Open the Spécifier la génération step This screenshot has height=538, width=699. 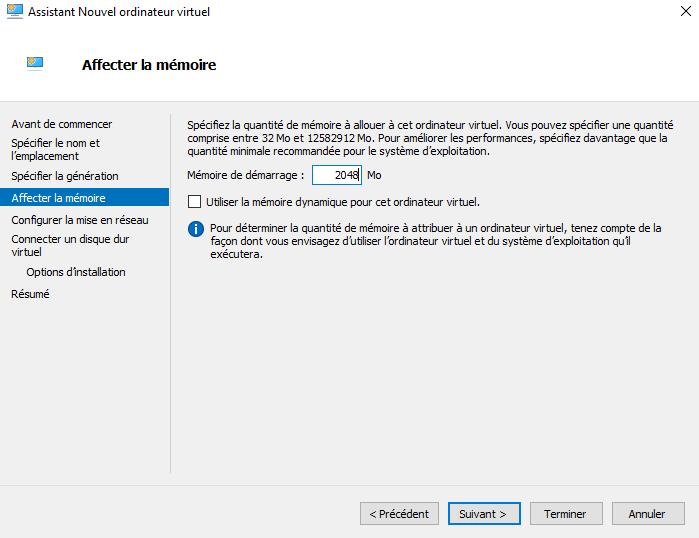(x=64, y=176)
